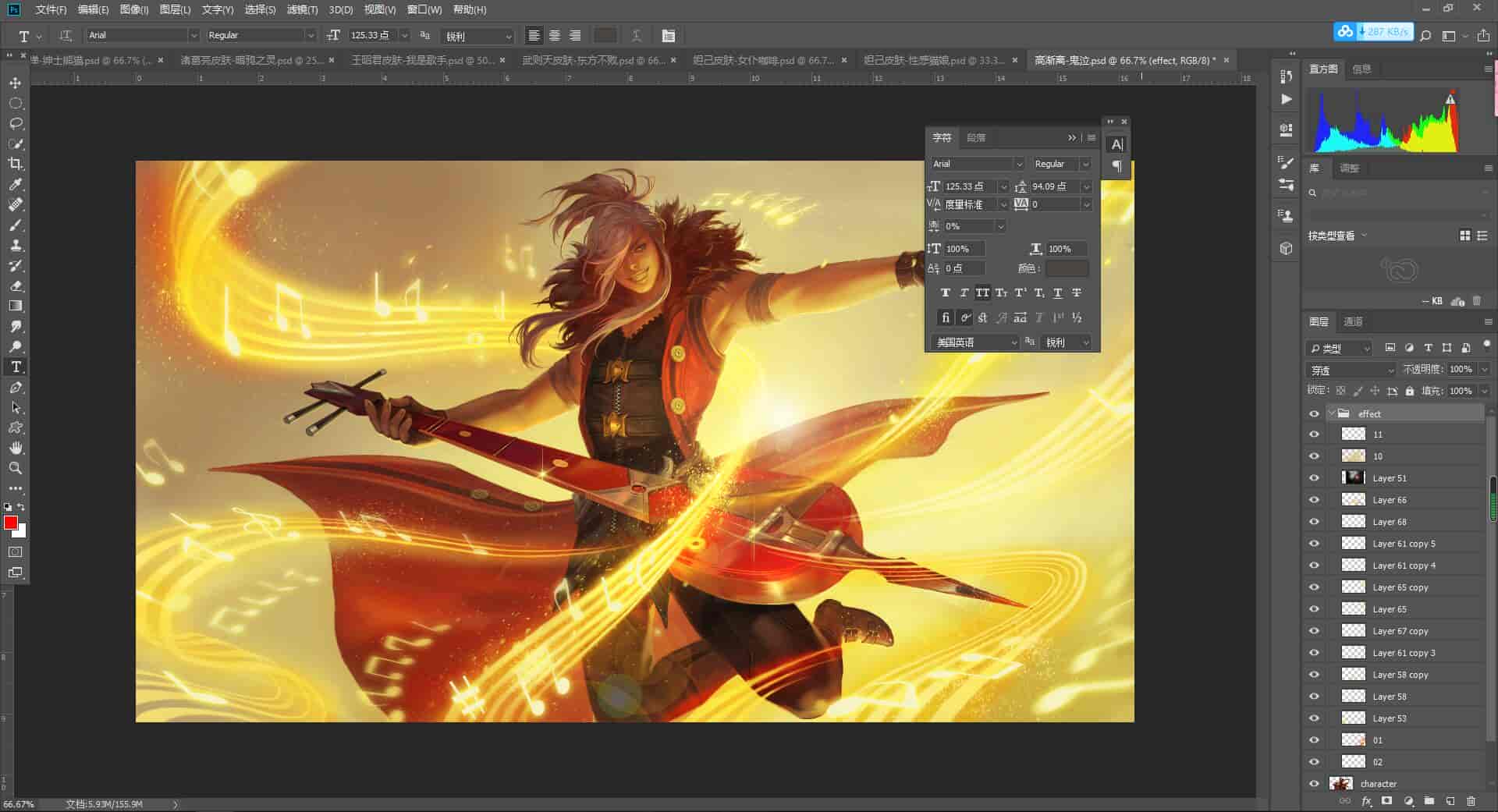
Task: Select the Pen tool
Action: 16,387
